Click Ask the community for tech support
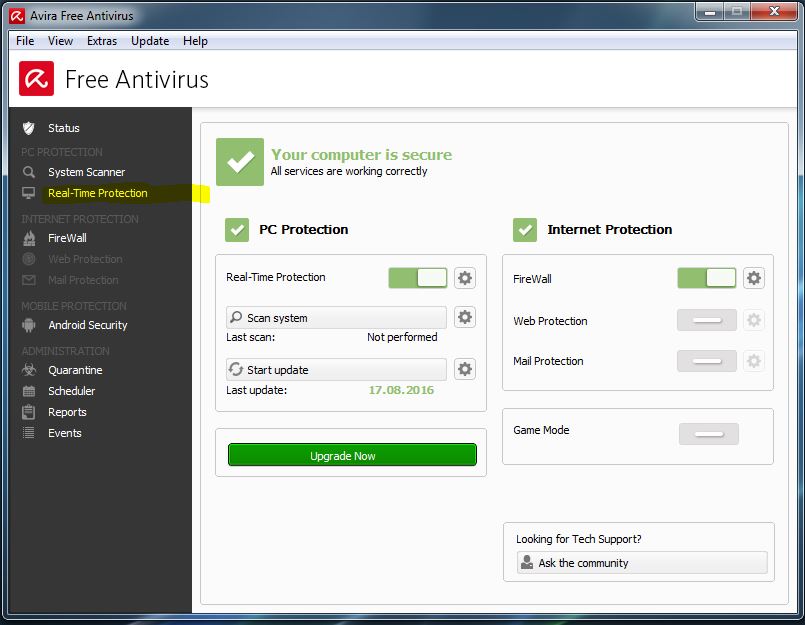This screenshot has width=805, height=625. point(640,562)
